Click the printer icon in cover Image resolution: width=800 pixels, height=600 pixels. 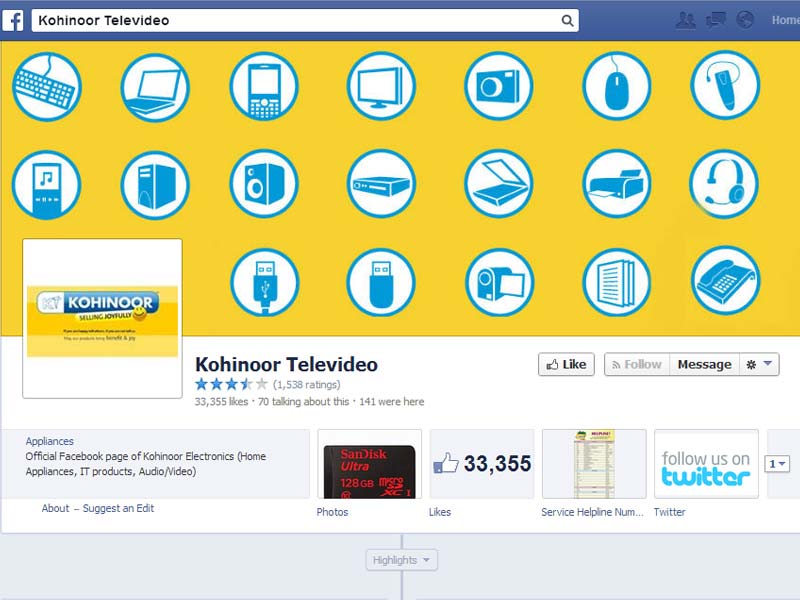click(x=617, y=184)
